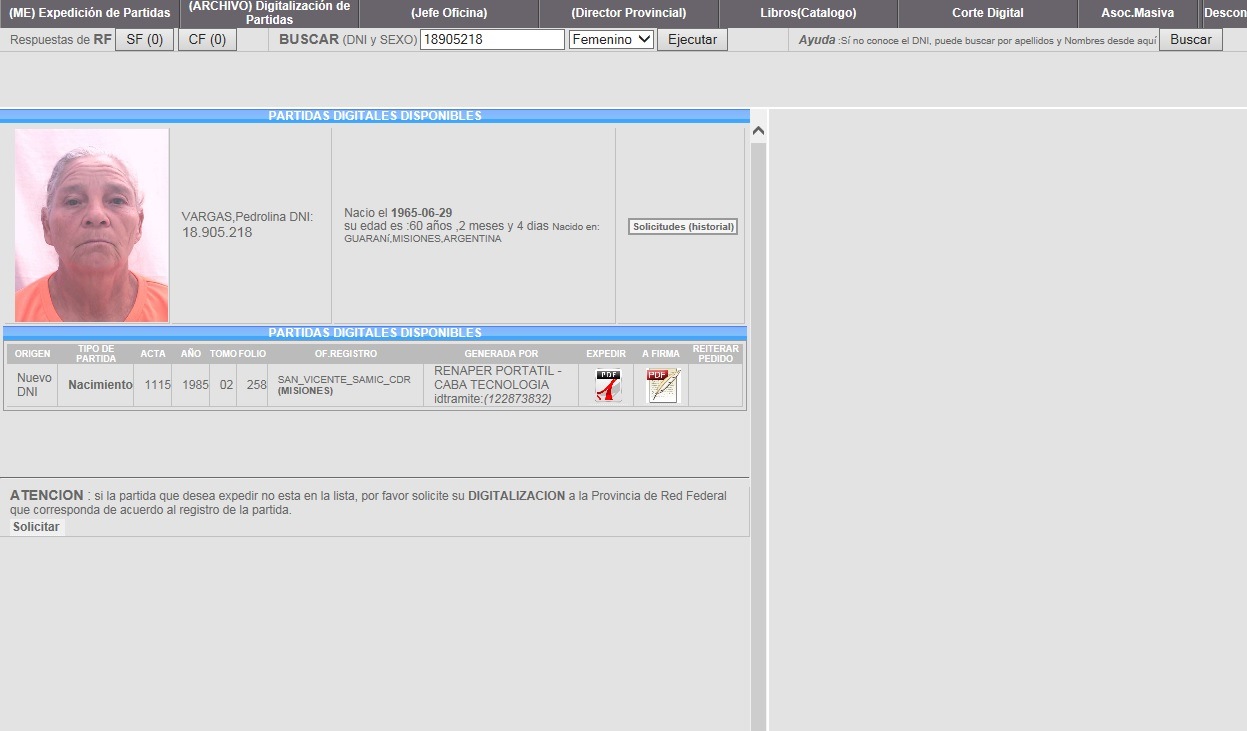Viewport: 1247px width, 731px height.
Task: Open the A Firma PDF signing icon
Action: tap(663, 386)
